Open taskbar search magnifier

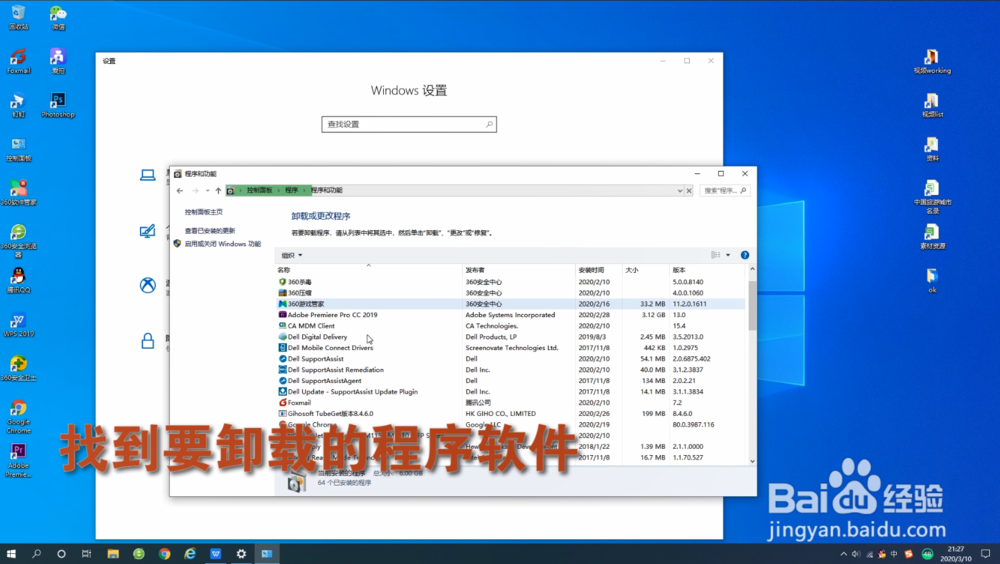coord(36,554)
